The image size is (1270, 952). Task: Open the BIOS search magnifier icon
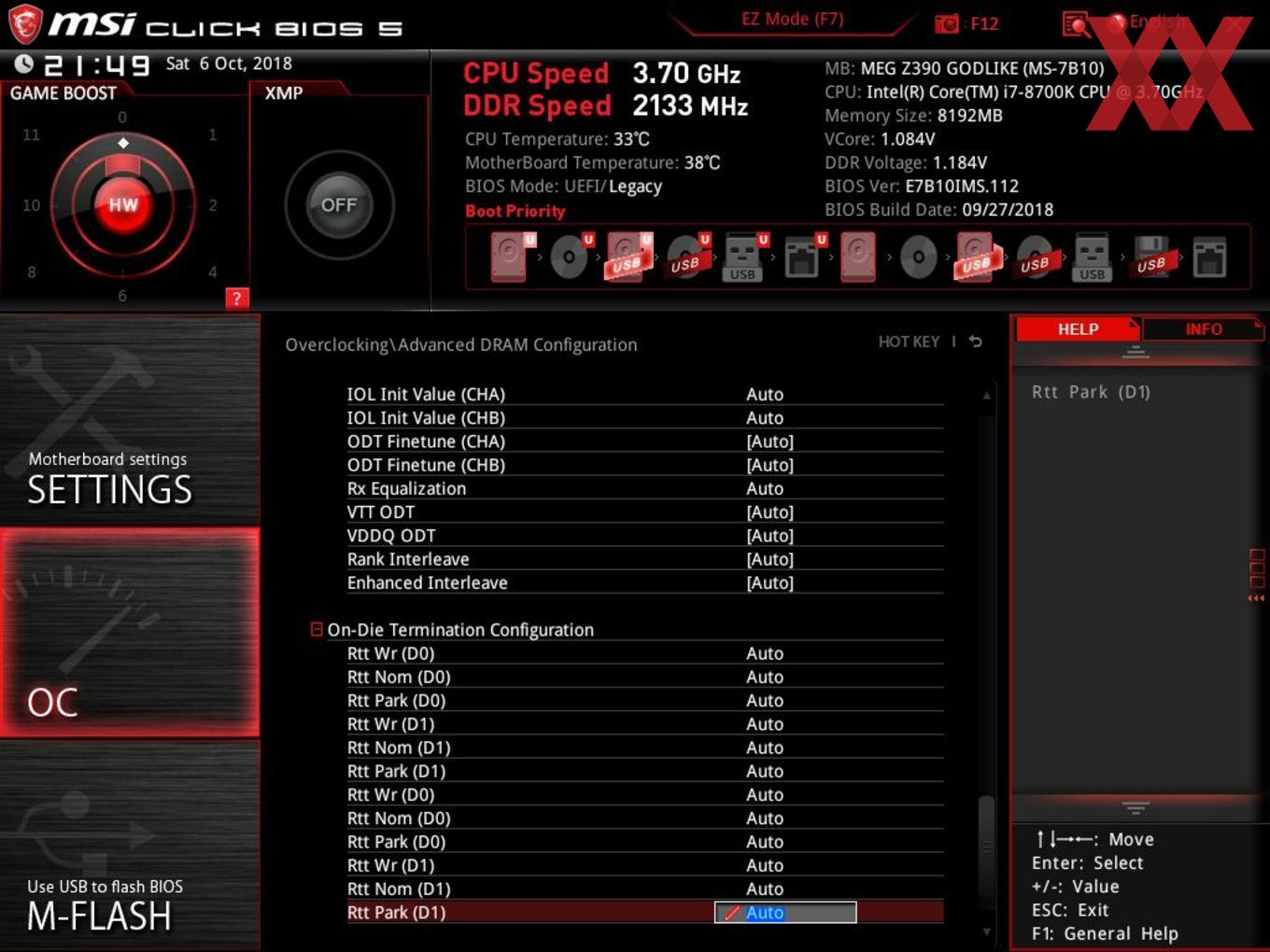tap(1076, 24)
